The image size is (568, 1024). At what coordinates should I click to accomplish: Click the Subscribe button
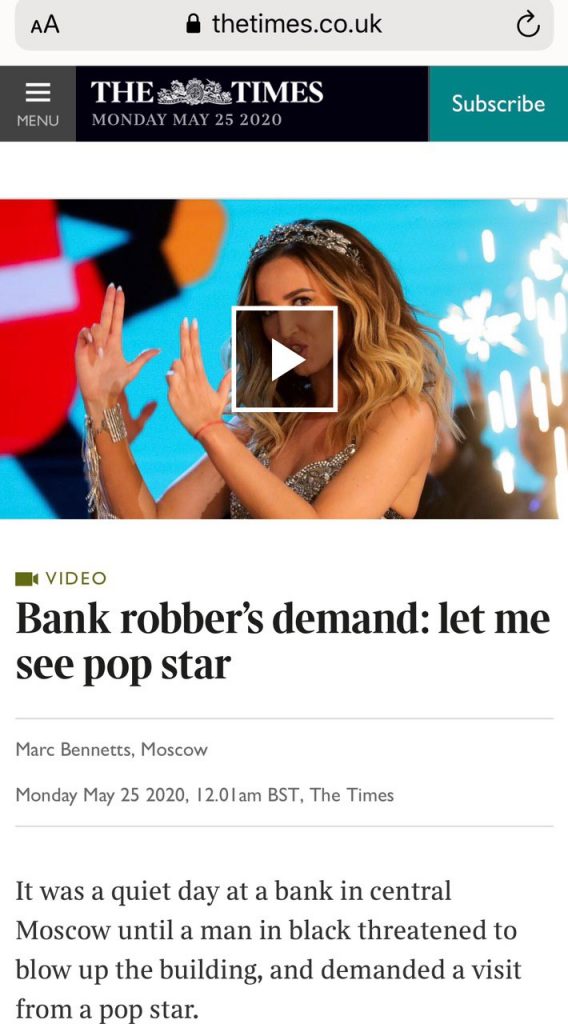tap(498, 103)
